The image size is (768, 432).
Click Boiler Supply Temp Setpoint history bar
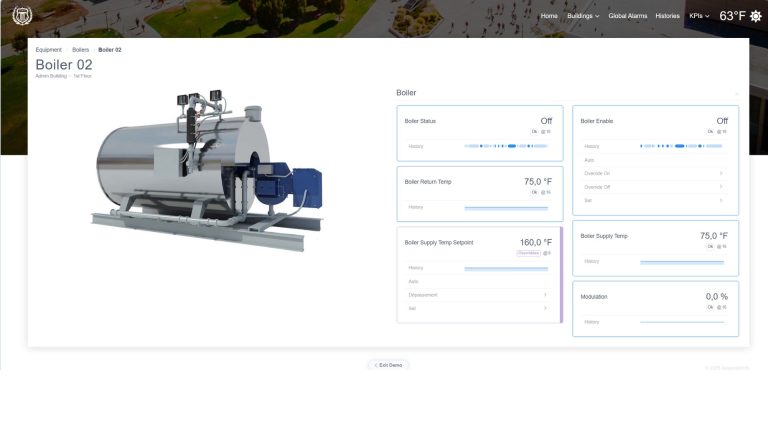(506, 268)
